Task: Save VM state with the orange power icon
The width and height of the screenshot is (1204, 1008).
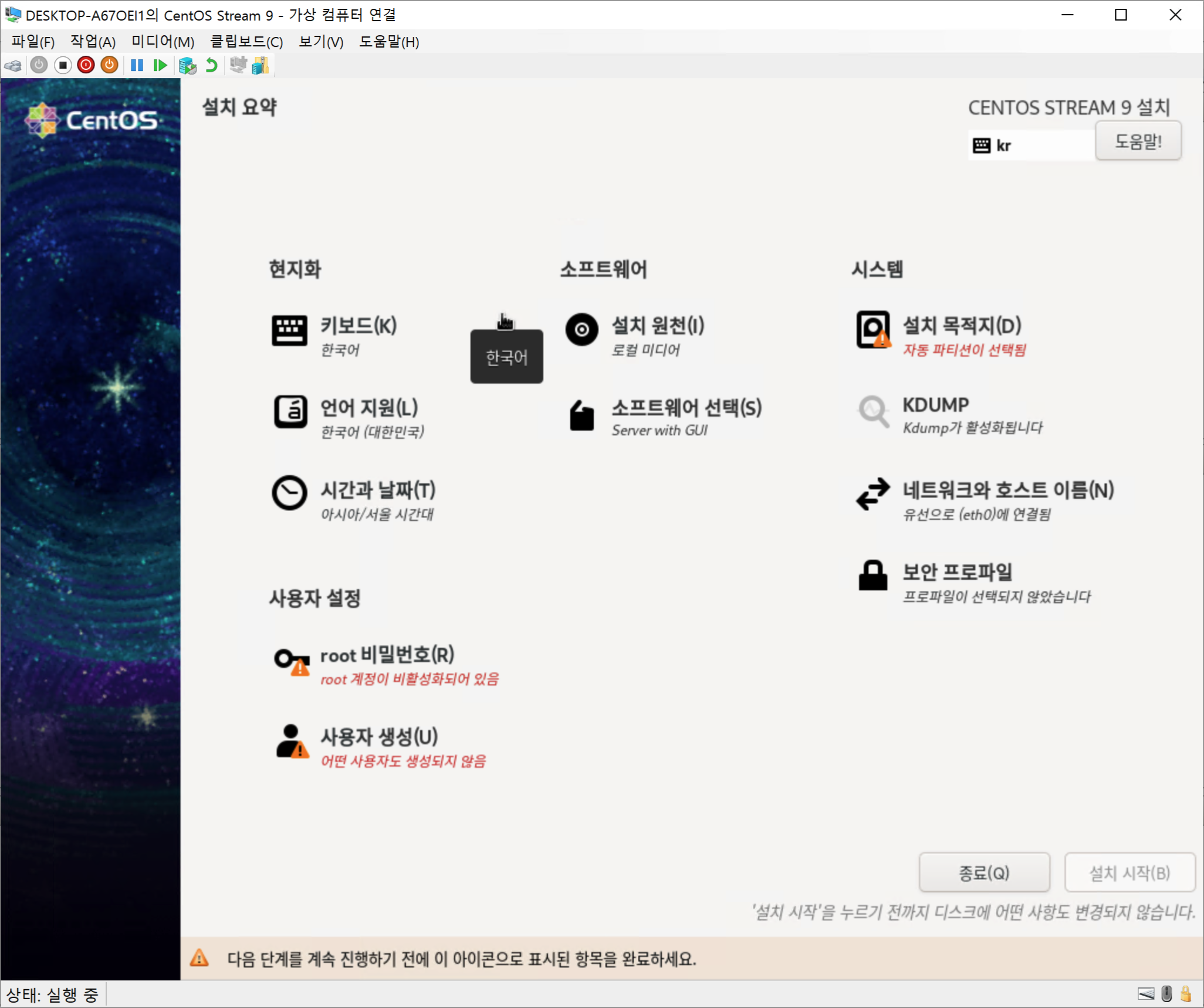Action: click(x=109, y=65)
